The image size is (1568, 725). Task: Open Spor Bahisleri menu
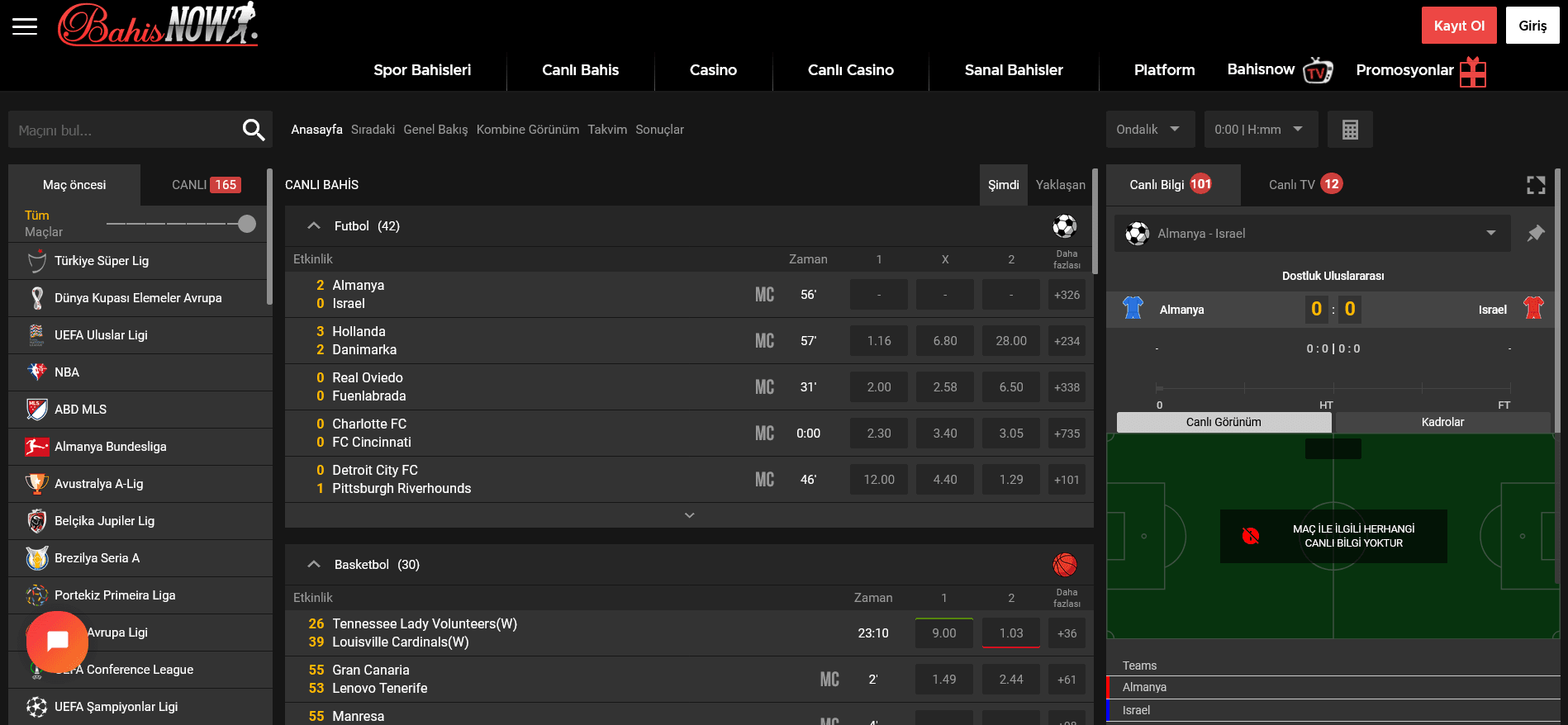tap(422, 70)
